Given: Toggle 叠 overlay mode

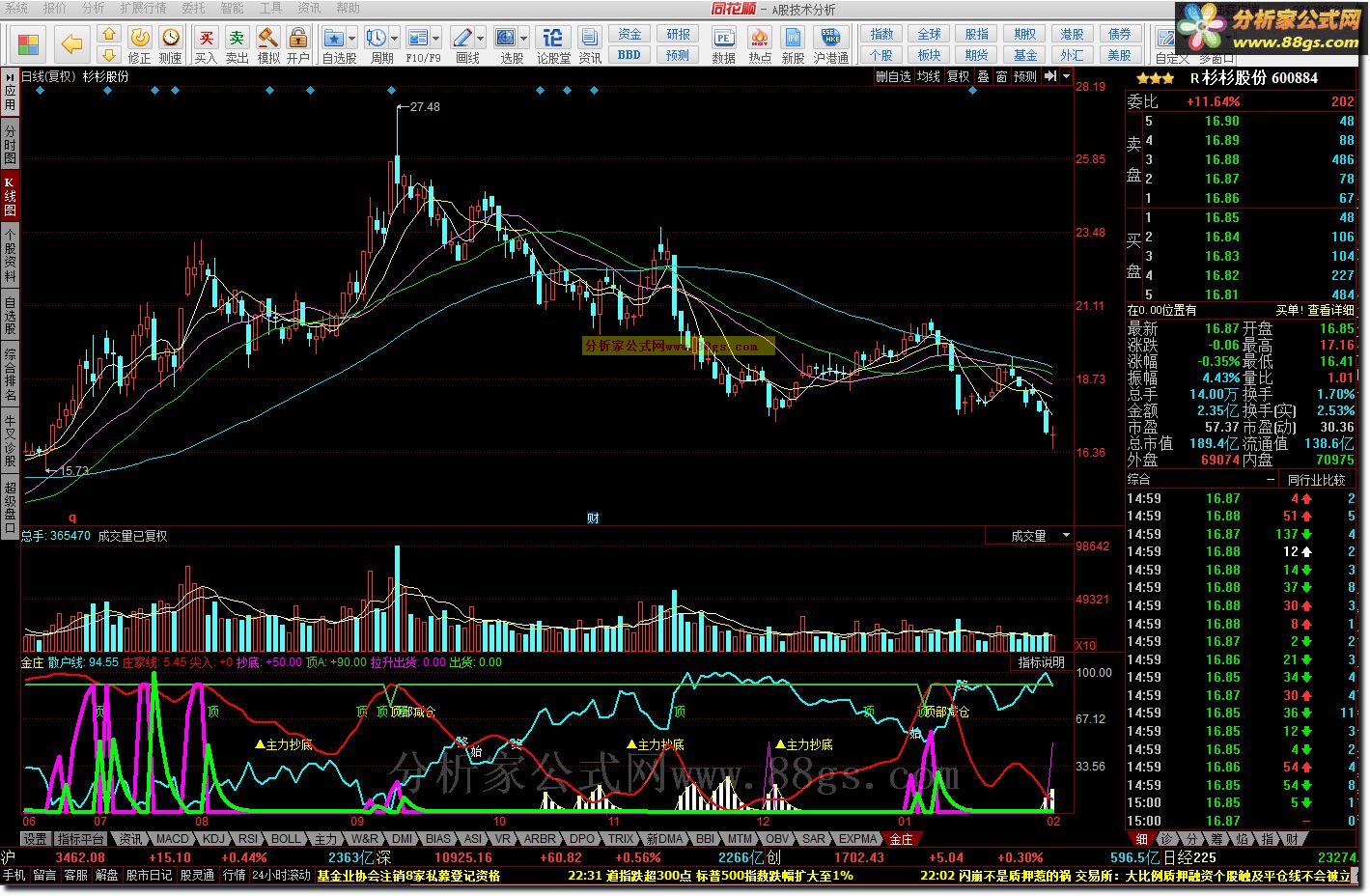Looking at the screenshot, I should [983, 76].
